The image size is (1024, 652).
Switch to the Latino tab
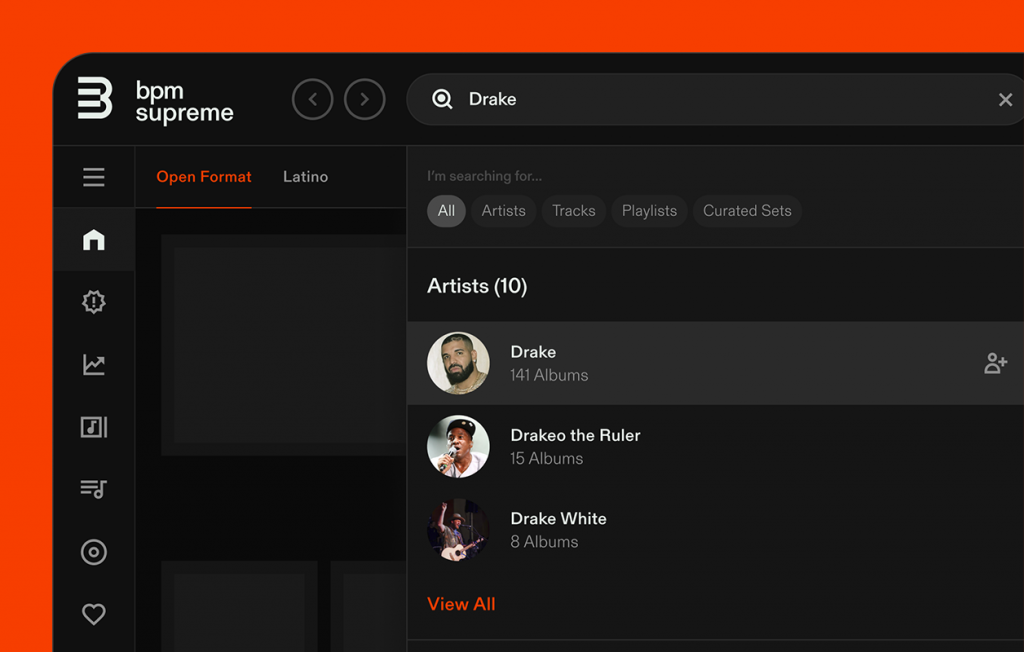tap(305, 177)
